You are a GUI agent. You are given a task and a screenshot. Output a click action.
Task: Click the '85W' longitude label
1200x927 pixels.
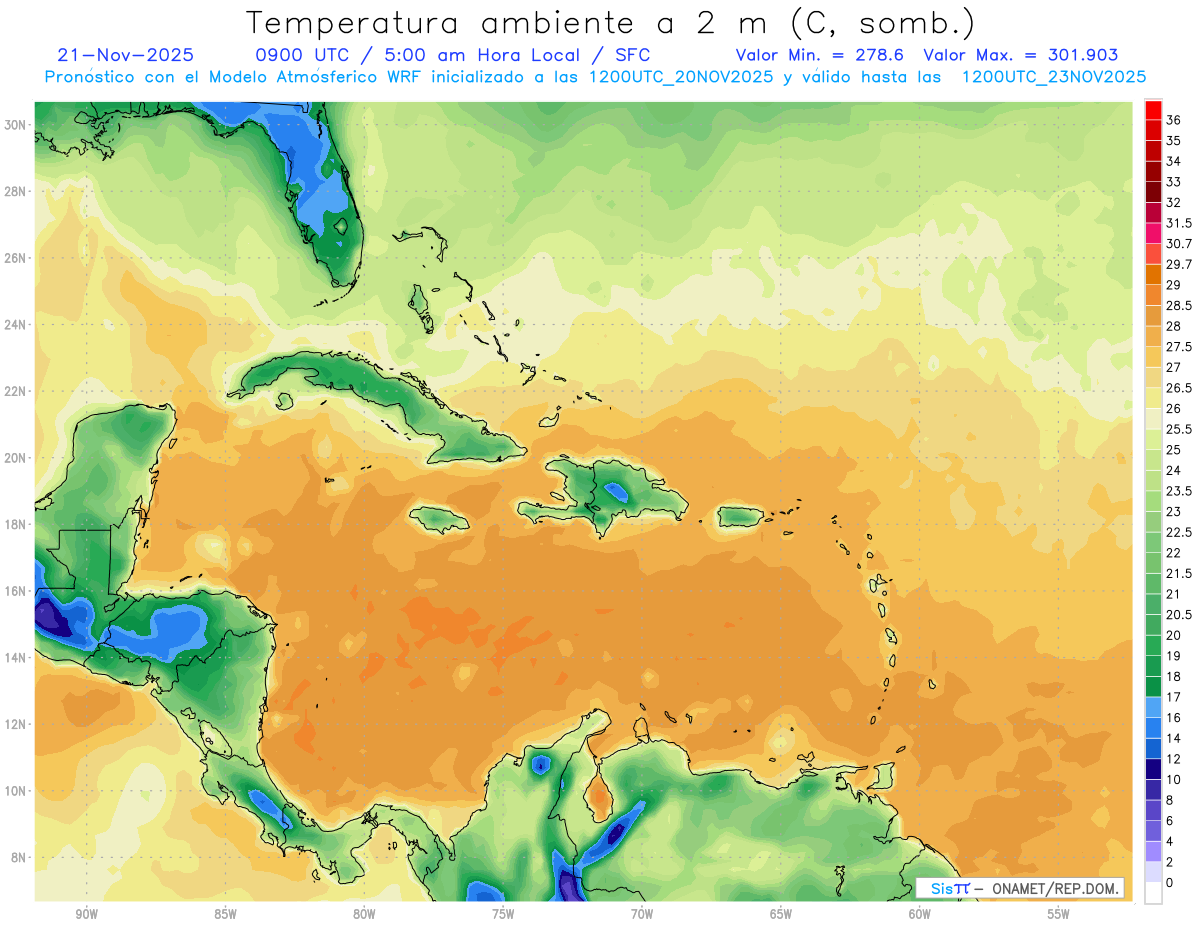225,914
